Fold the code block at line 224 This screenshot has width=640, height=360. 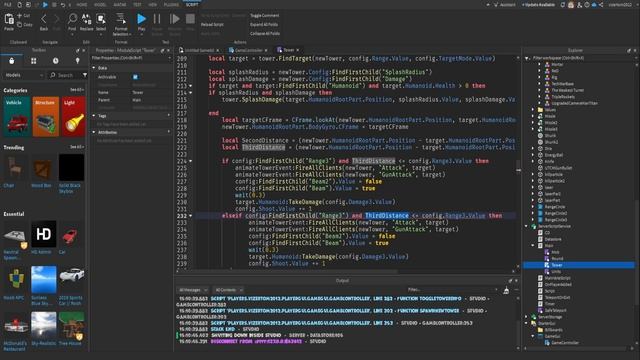(x=191, y=161)
